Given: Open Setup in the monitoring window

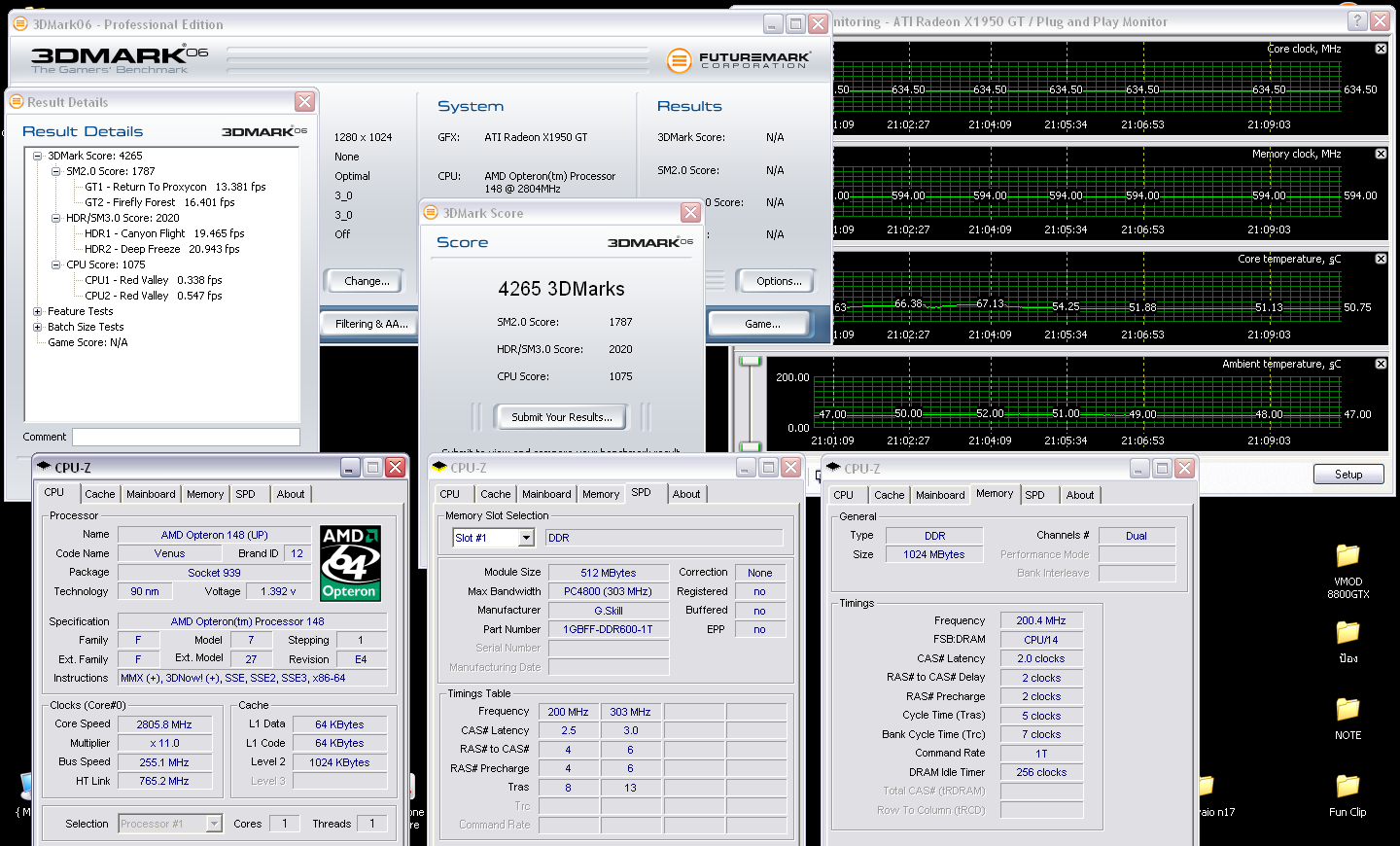Looking at the screenshot, I should pyautogui.click(x=1348, y=475).
